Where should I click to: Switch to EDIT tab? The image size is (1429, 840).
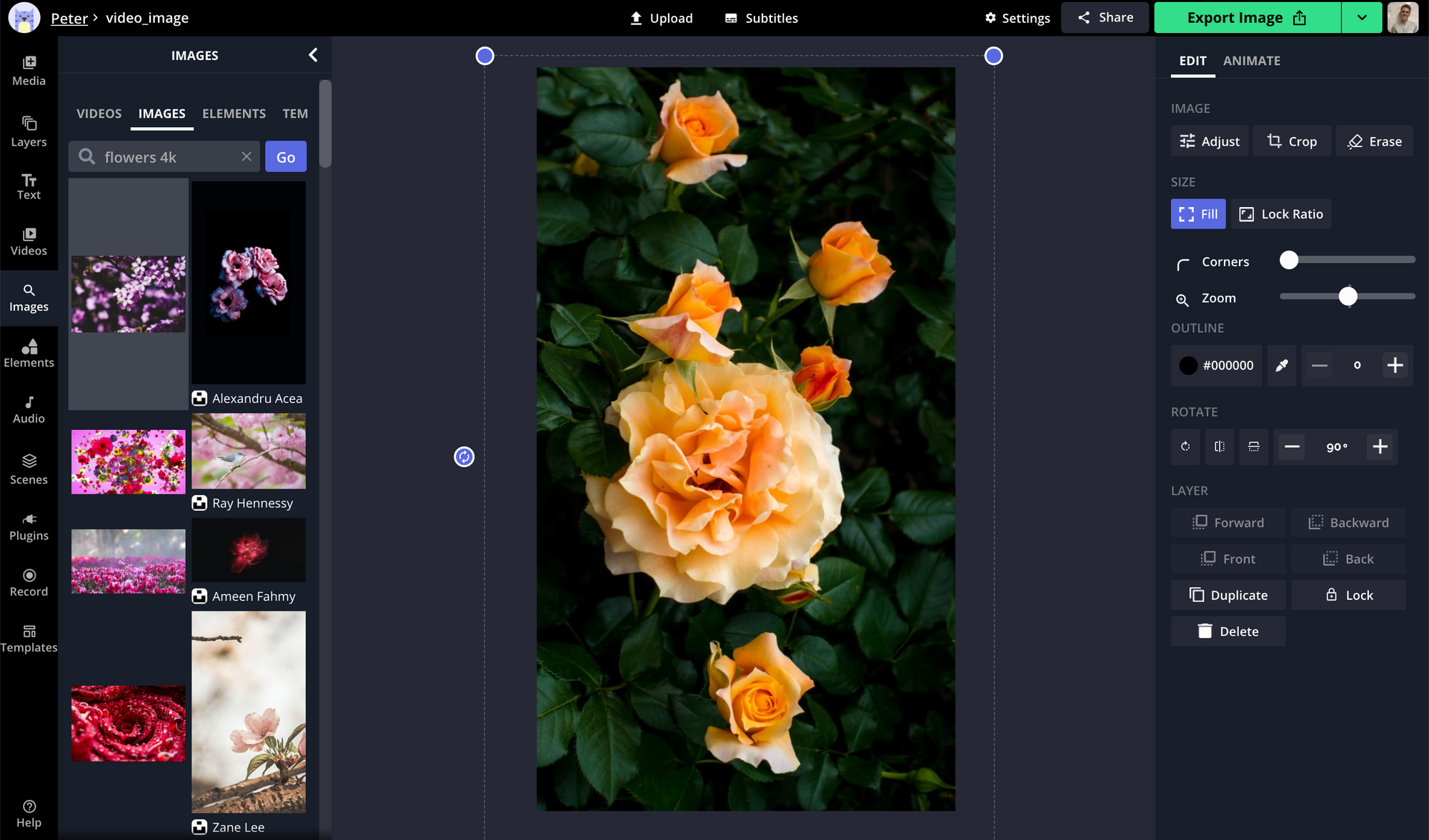click(1192, 60)
